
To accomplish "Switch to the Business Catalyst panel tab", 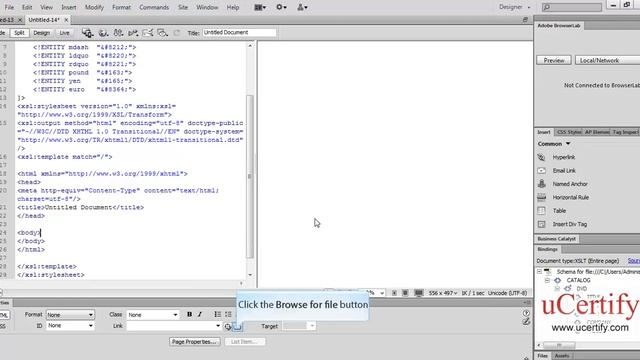I will [556, 239].
